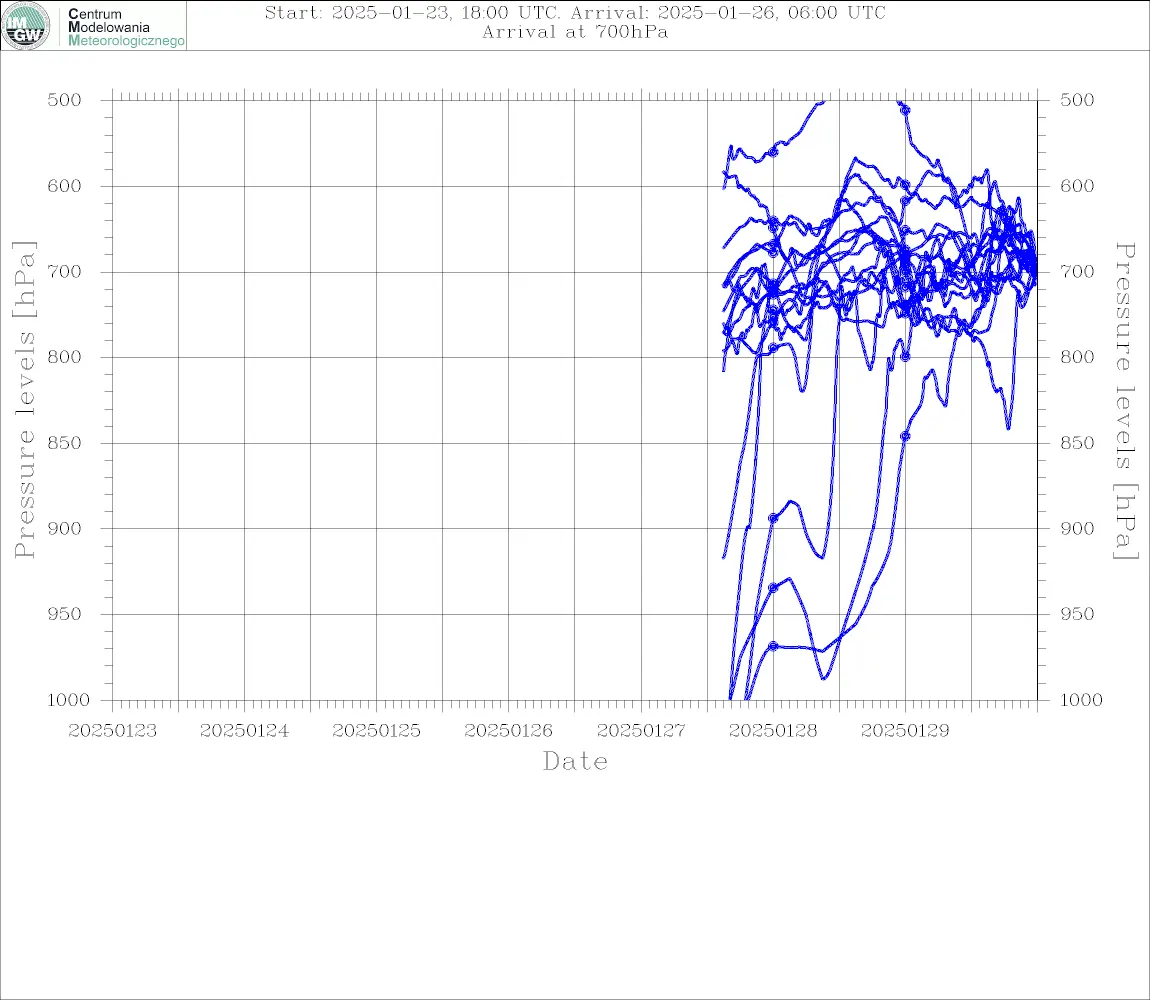Click the trajectory marker near 970 hPa on 20250128
1150x1000 pixels.
pos(773,646)
